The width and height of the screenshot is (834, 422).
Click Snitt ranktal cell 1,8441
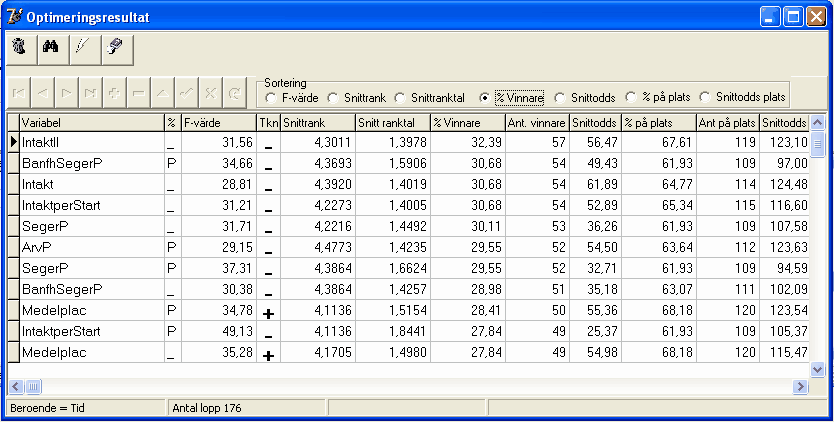pos(393,332)
